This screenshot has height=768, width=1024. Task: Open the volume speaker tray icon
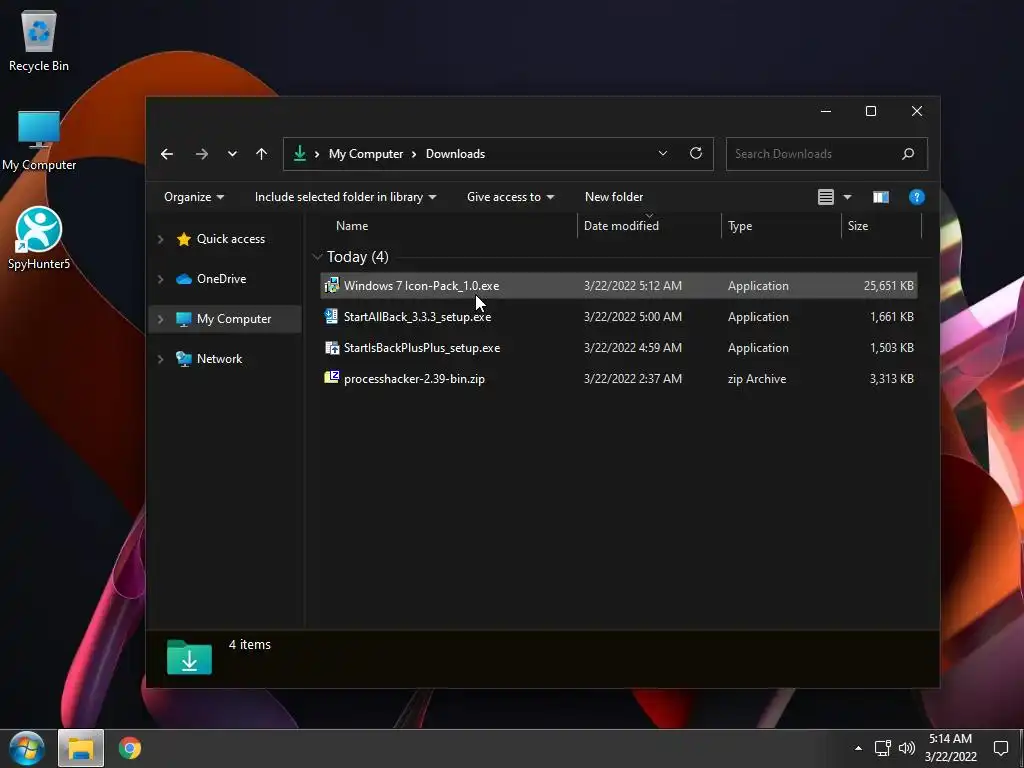tap(906, 748)
